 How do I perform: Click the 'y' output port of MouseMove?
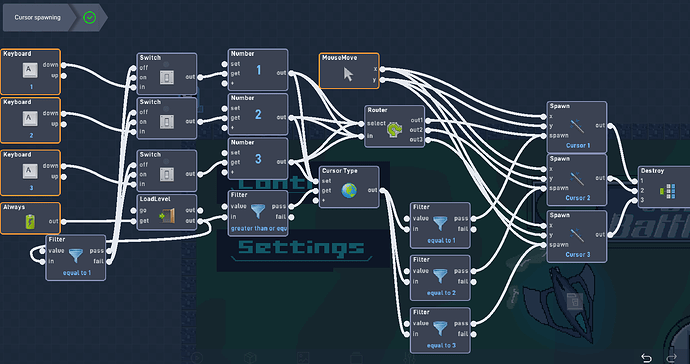(x=382, y=80)
